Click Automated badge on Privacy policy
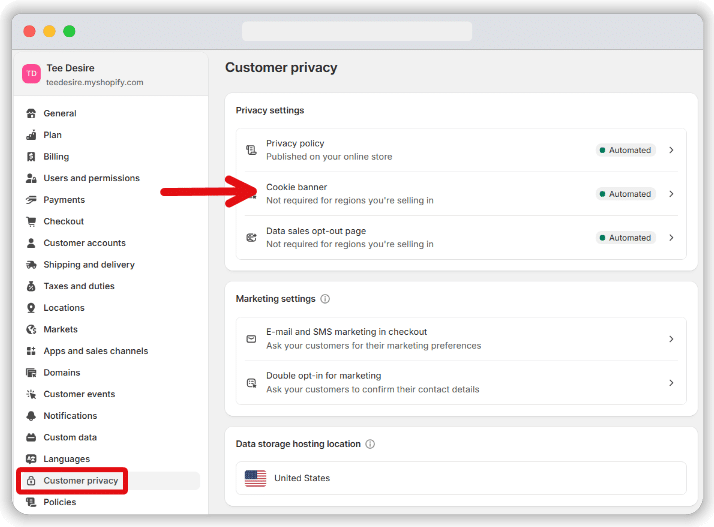Screen dimensions: 714x527 (x=626, y=150)
